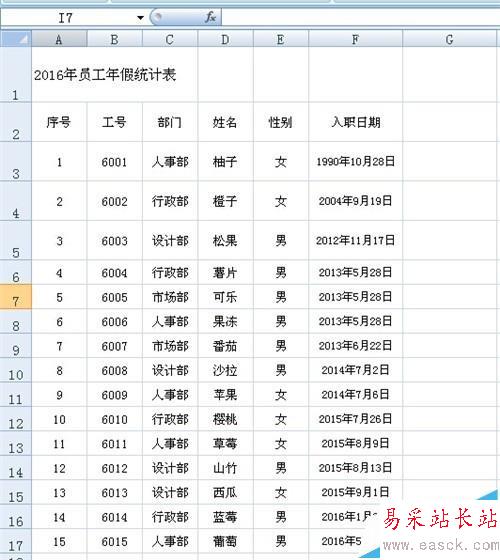Click date cell 2004年9月19日
This screenshot has height=560, width=500.
pyautogui.click(x=355, y=201)
